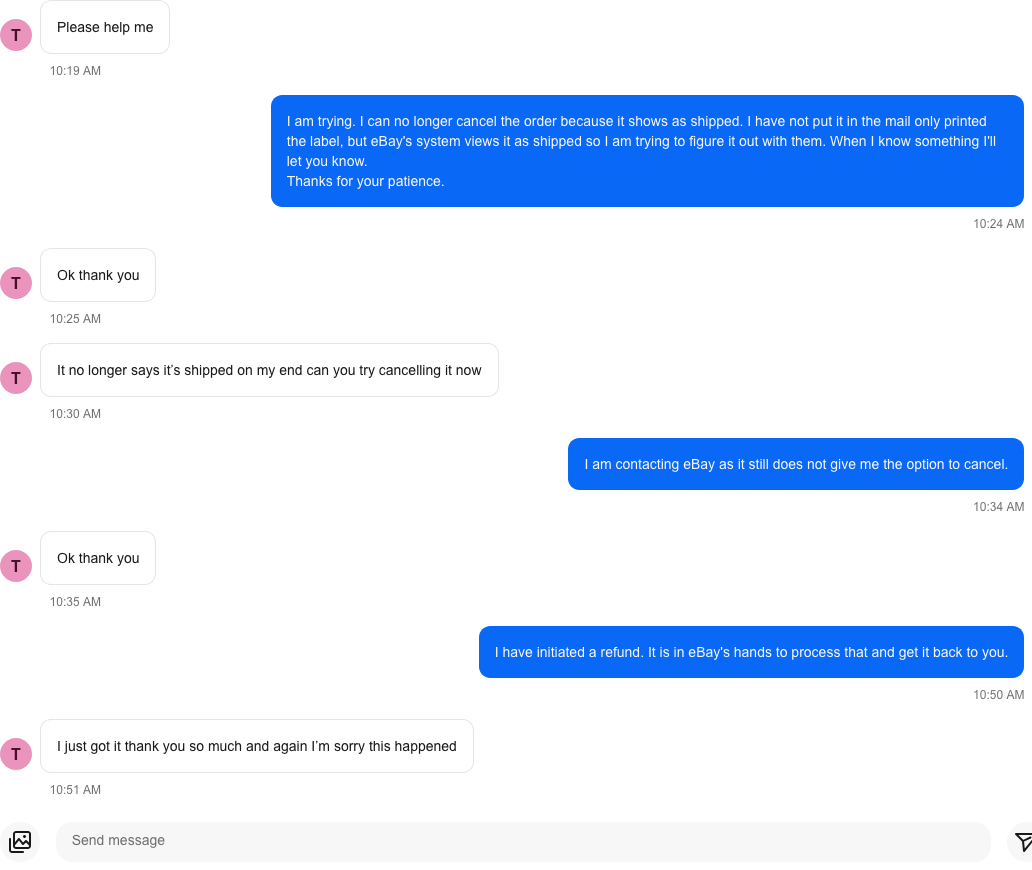Click the avatar beside the cancelling request message

16,378
